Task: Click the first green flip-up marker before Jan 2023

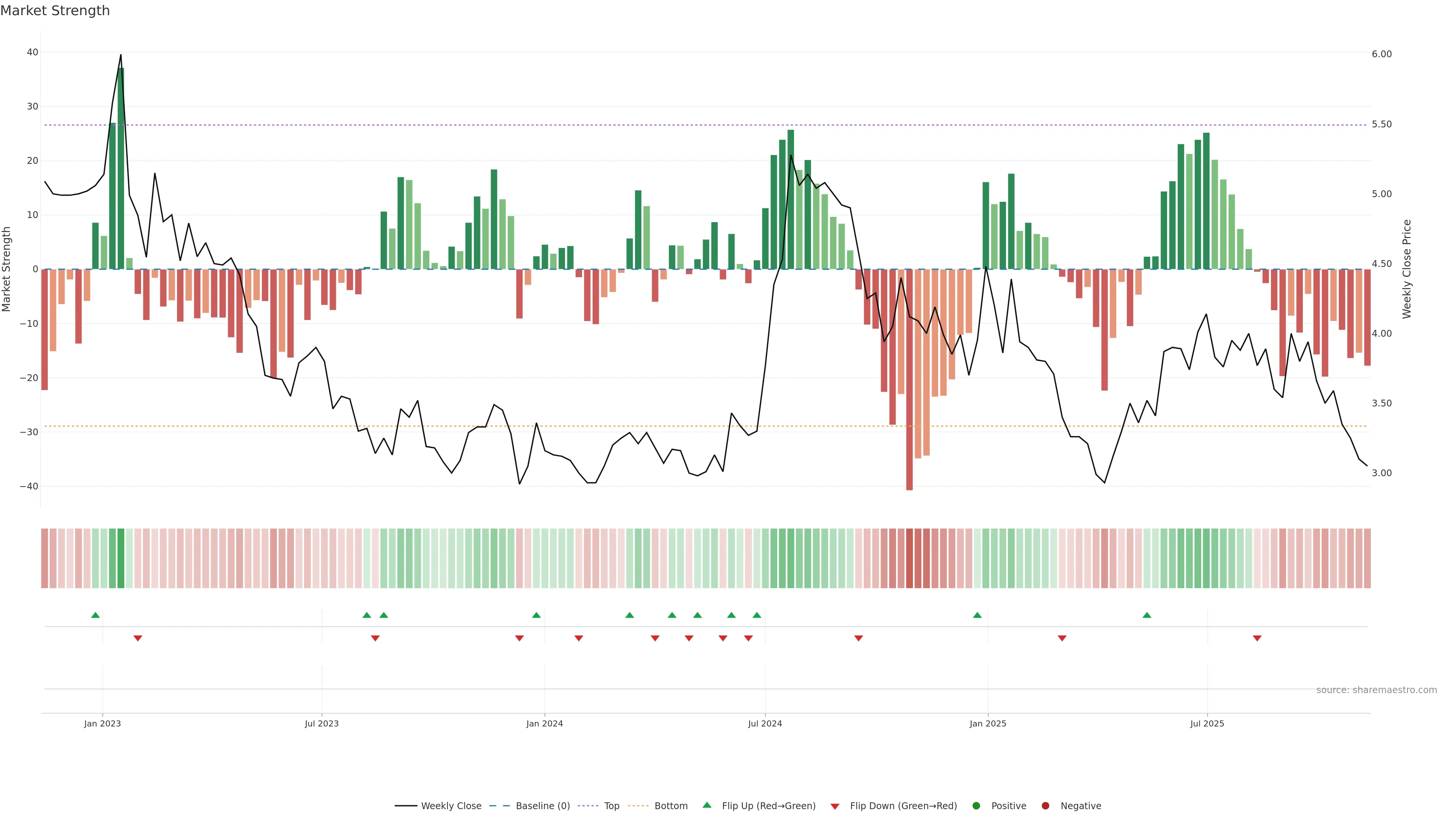Action: 96,615
